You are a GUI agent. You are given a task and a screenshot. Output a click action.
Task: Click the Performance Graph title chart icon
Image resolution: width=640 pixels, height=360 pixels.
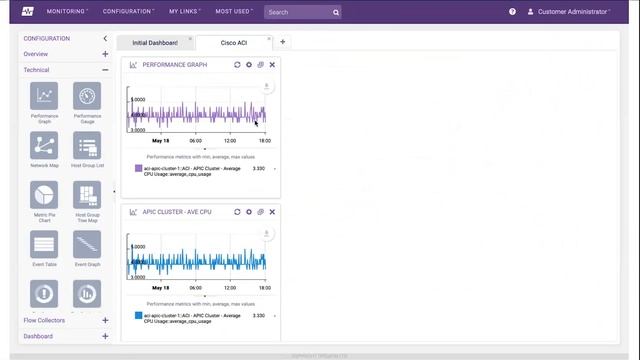pyautogui.click(x=133, y=64)
